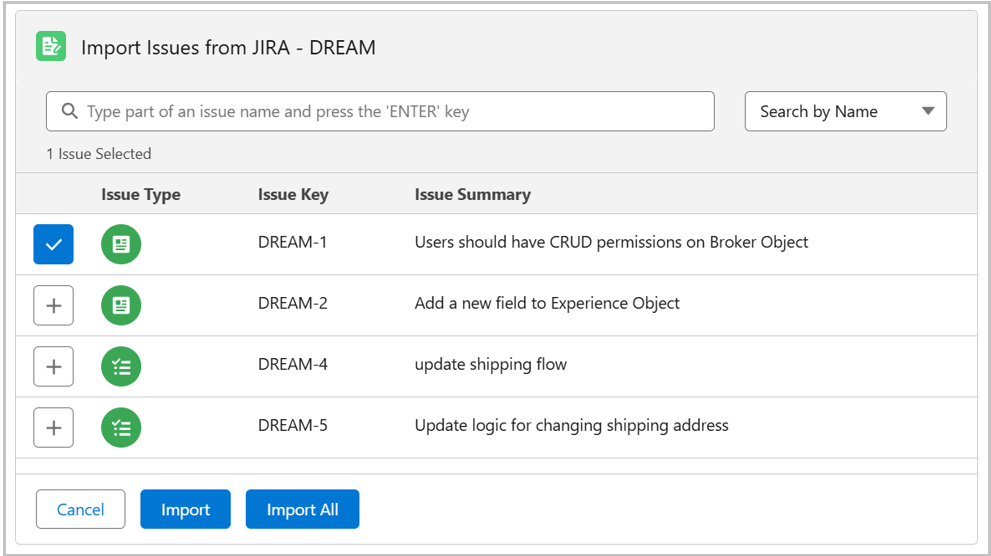Click the story type icon for DREAM-2
The height and width of the screenshot is (556, 991).
(x=121, y=305)
